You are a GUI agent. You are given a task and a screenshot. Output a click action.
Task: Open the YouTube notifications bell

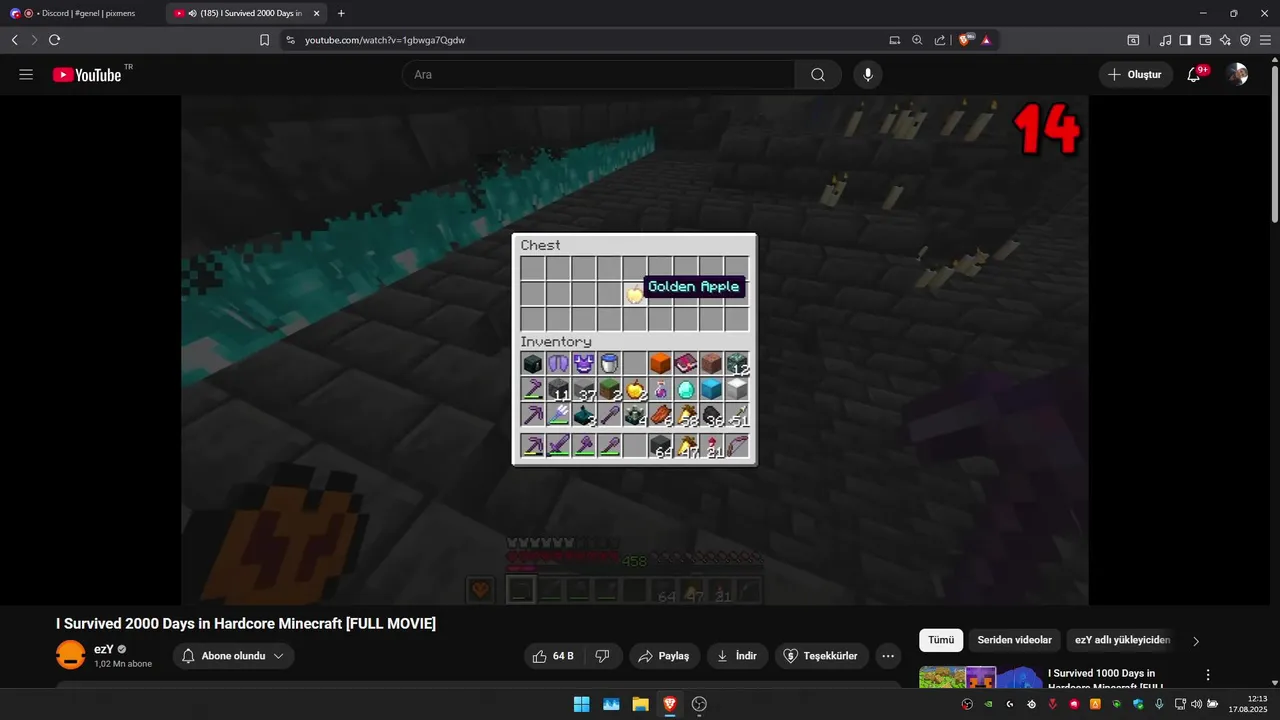pyautogui.click(x=1194, y=75)
